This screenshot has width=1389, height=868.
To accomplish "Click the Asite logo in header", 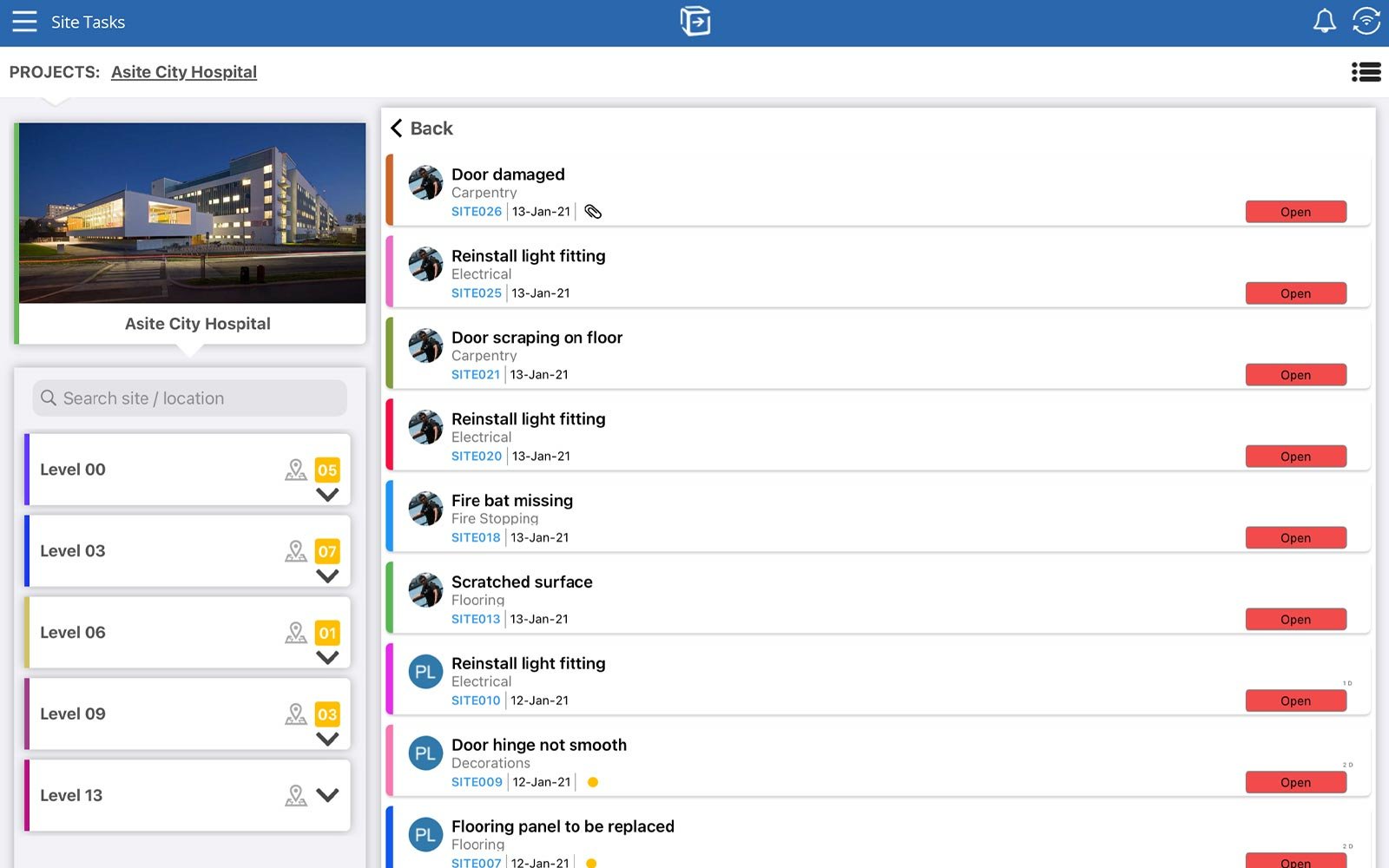I will click(x=695, y=21).
